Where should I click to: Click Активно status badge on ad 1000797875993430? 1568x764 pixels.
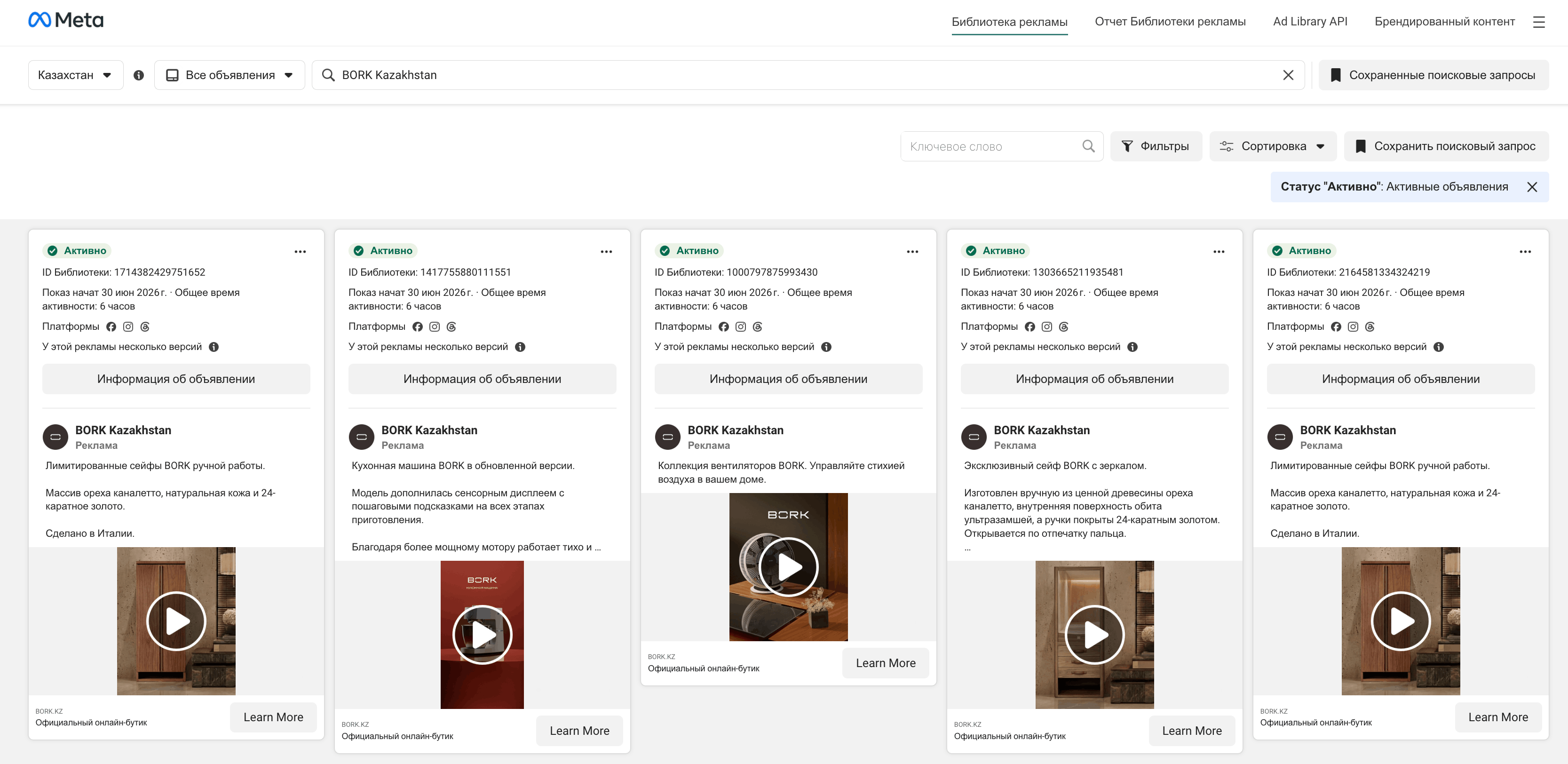(689, 251)
